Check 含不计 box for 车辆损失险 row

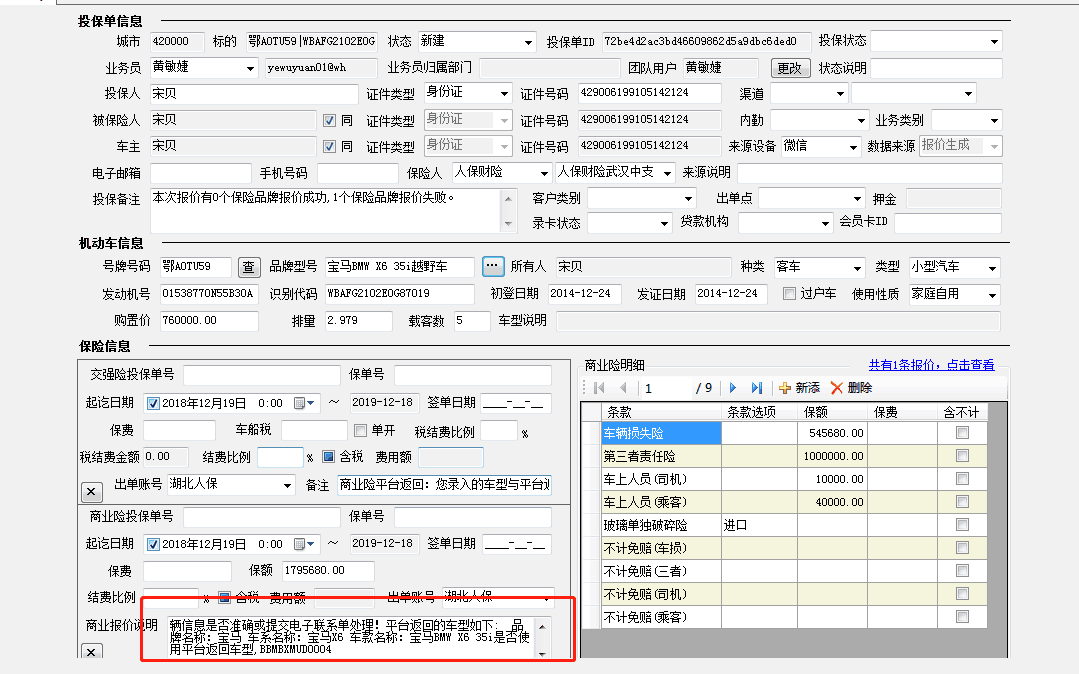point(962,433)
